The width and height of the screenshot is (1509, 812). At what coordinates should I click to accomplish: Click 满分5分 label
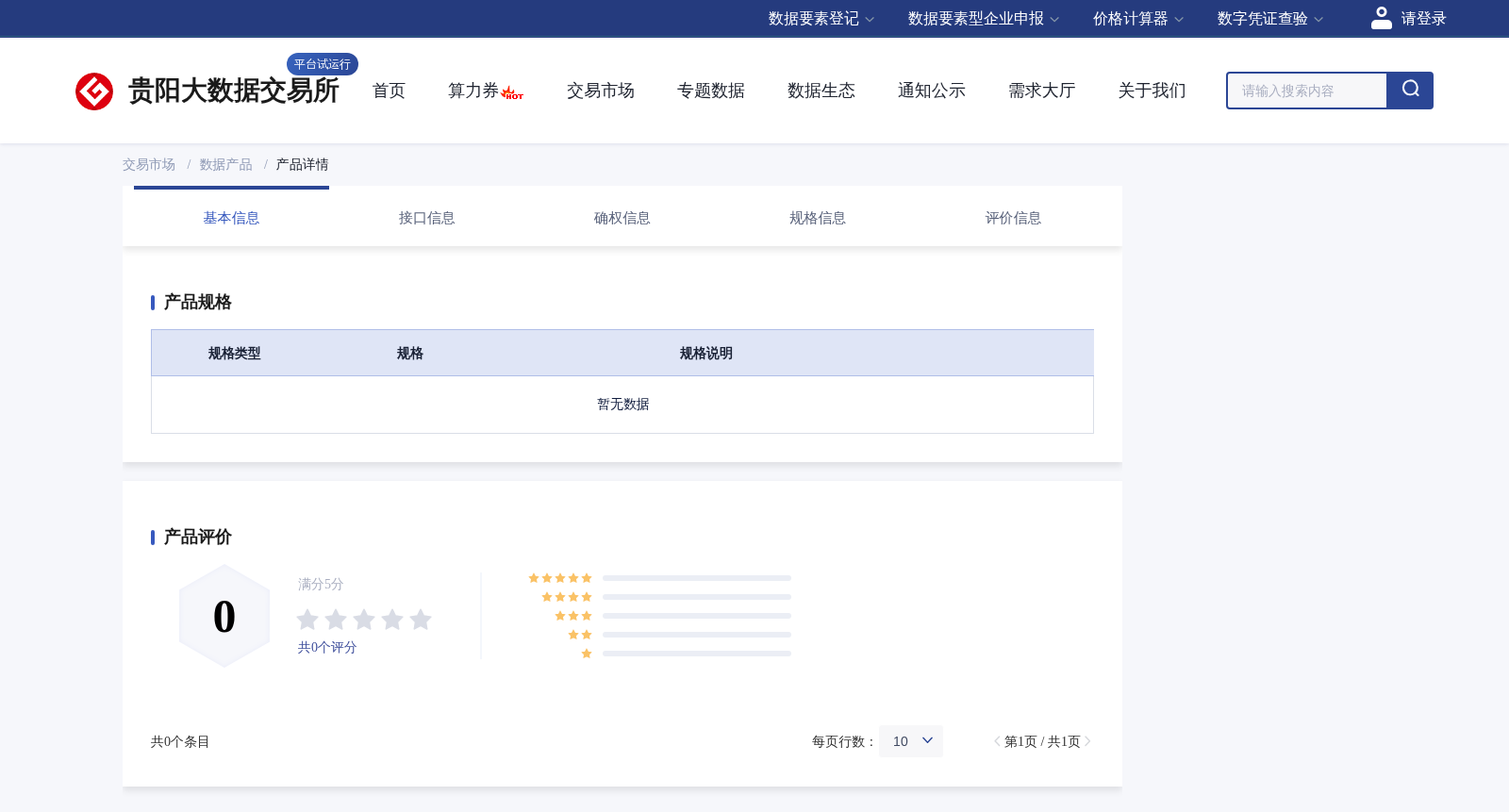click(321, 584)
